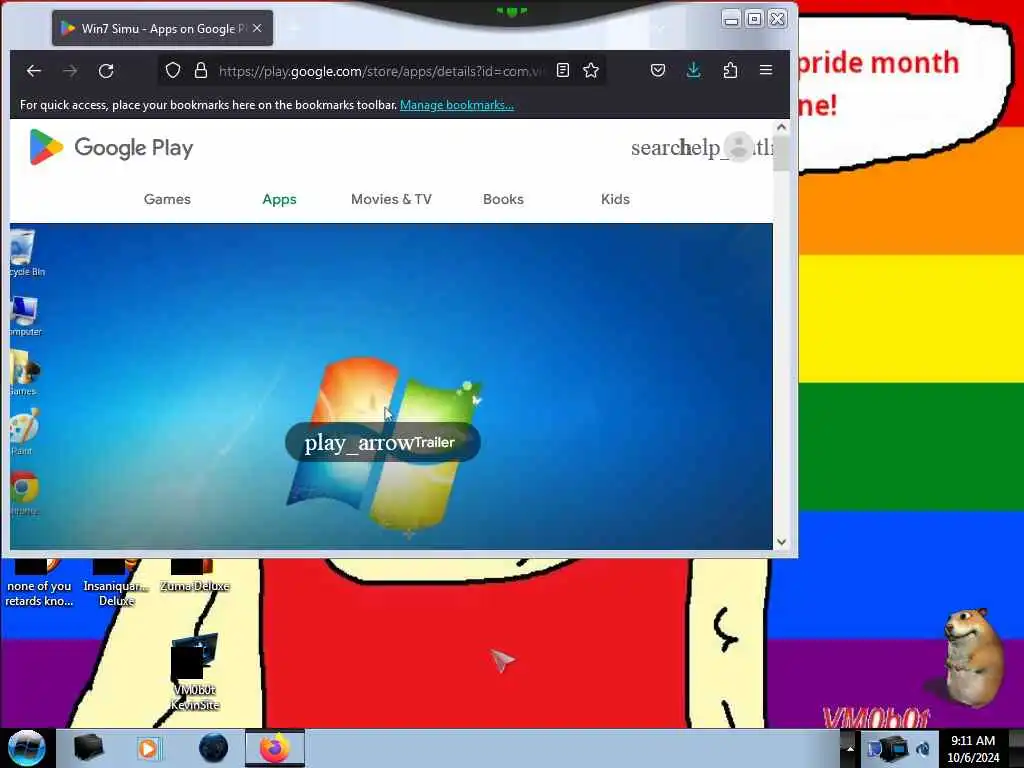Open the black folder taskbar icon

88,748
